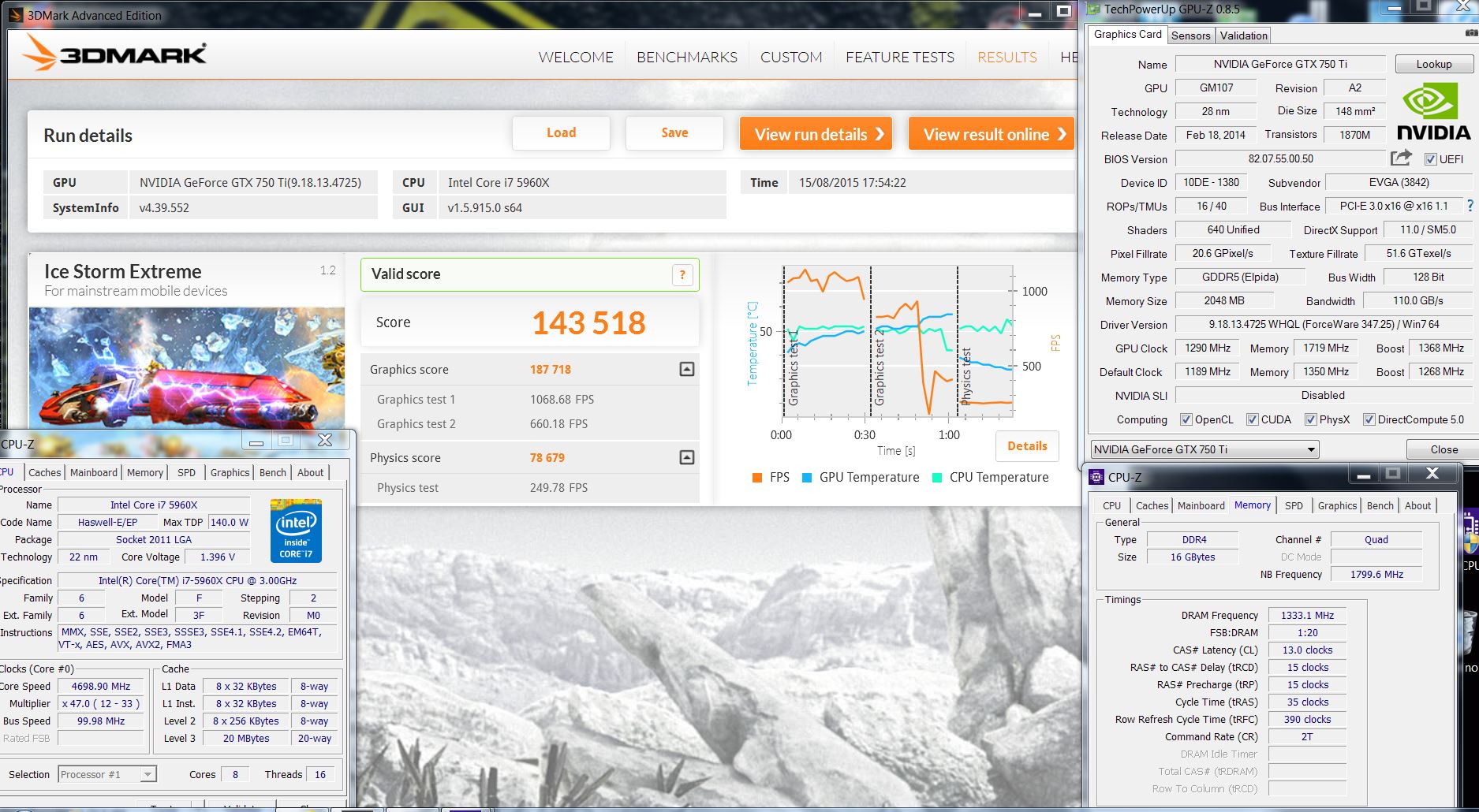Viewport: 1479px width, 812px height.
Task: Click the DRAM Frequency value 1333.1 MHz
Action: click(1307, 616)
